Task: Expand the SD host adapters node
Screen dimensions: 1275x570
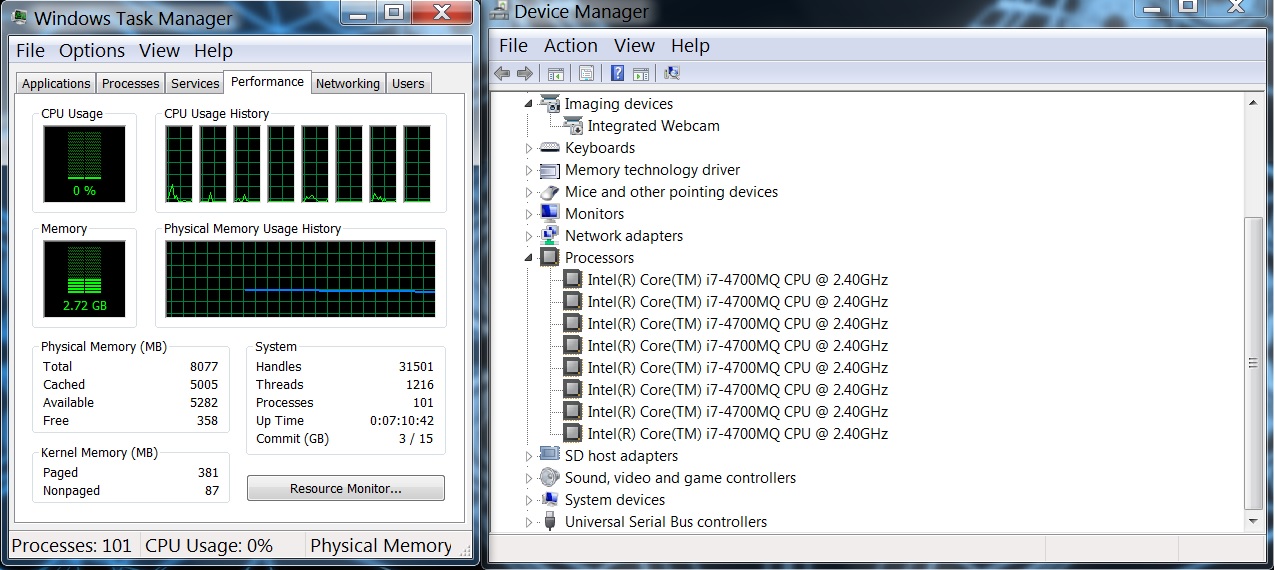Action: pyautogui.click(x=529, y=456)
